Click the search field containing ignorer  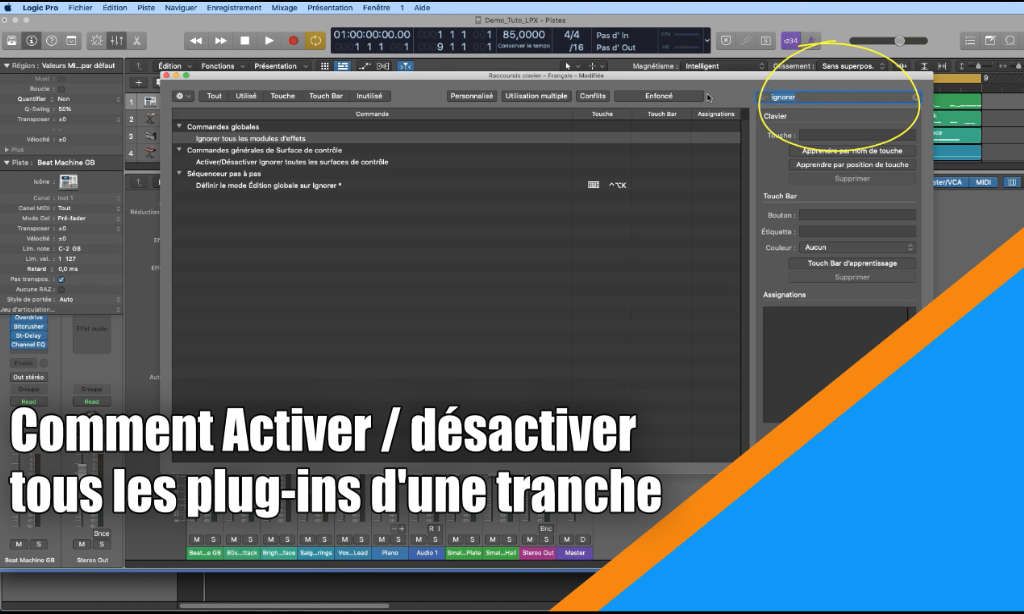coord(839,97)
